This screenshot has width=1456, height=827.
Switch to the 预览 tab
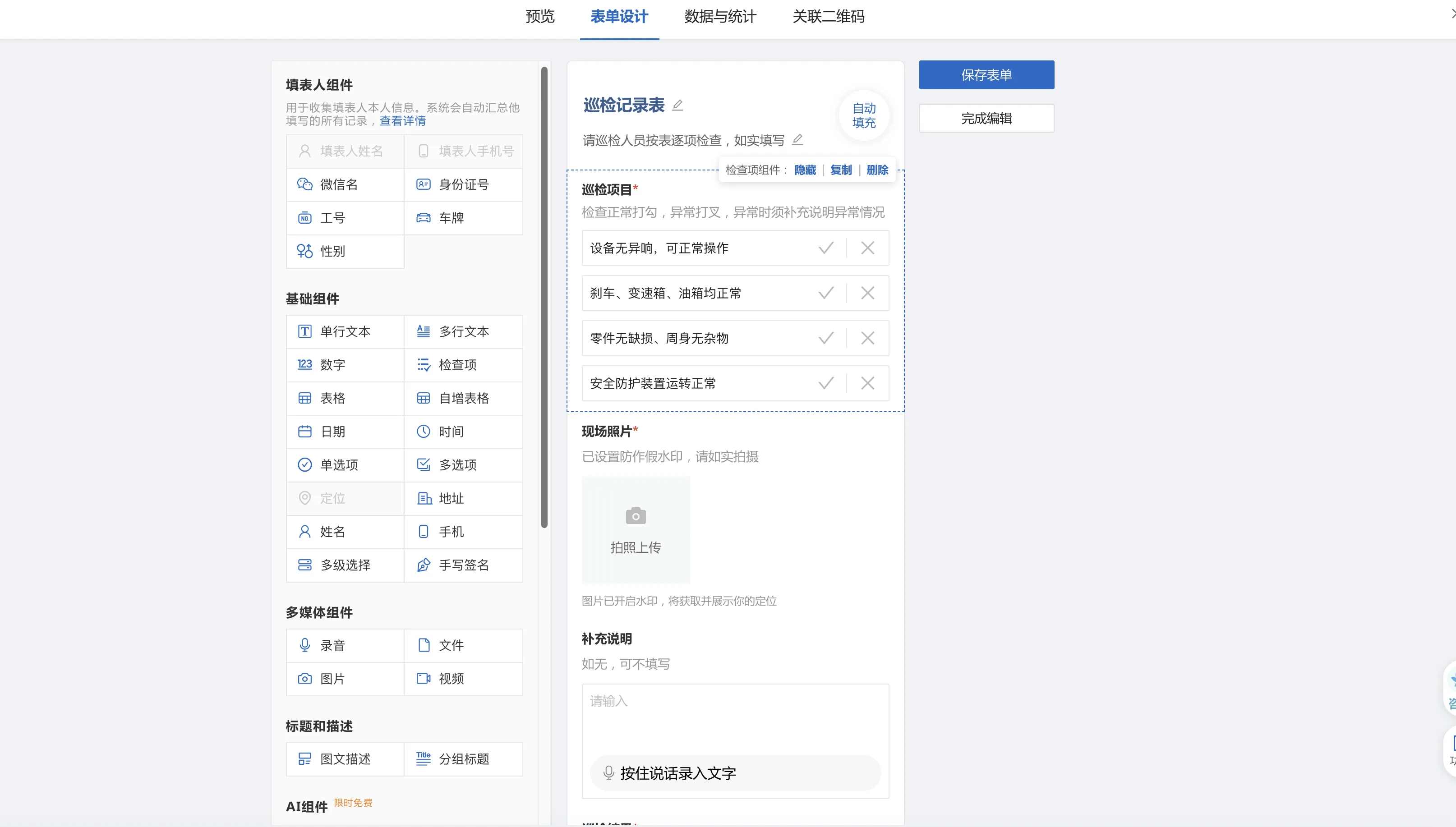coord(539,17)
